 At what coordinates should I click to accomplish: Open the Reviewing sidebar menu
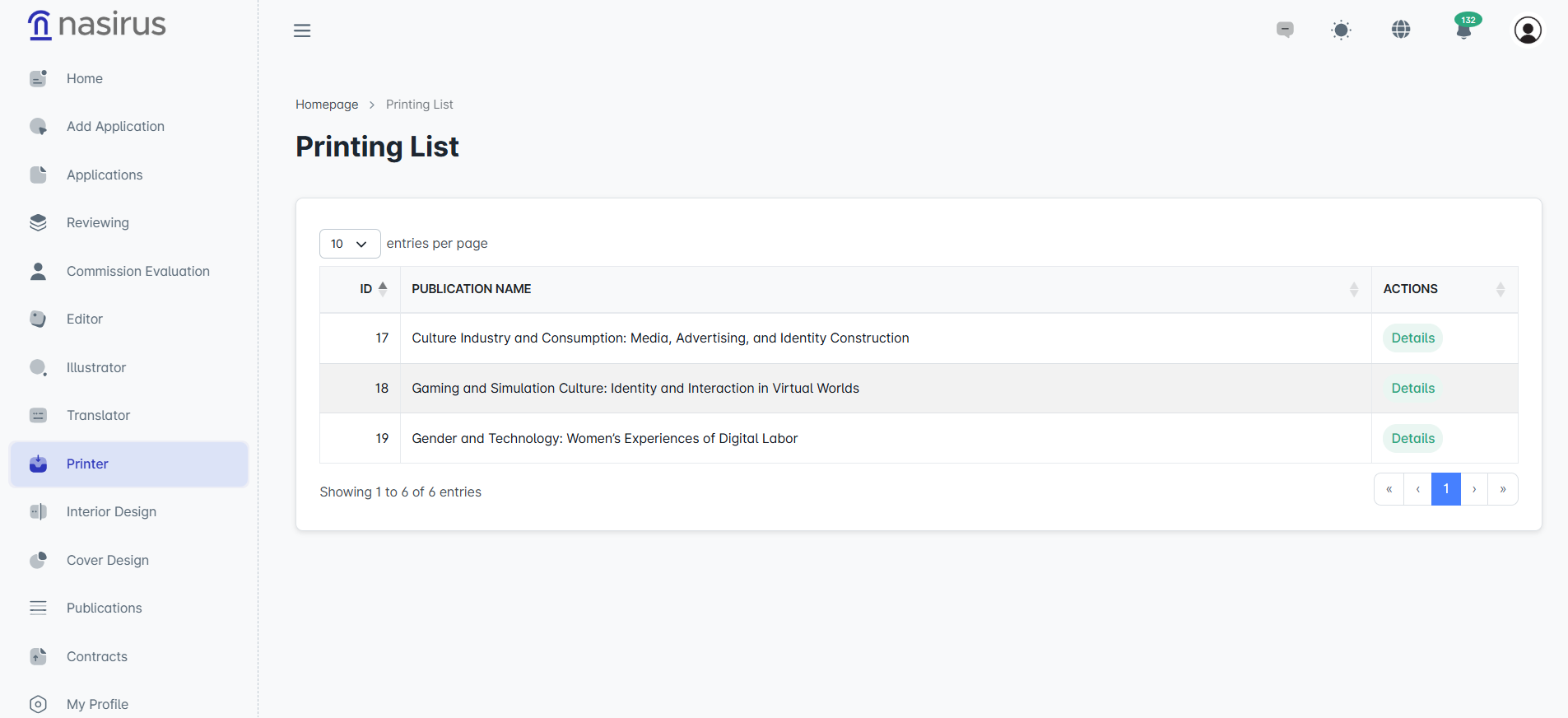tap(97, 223)
